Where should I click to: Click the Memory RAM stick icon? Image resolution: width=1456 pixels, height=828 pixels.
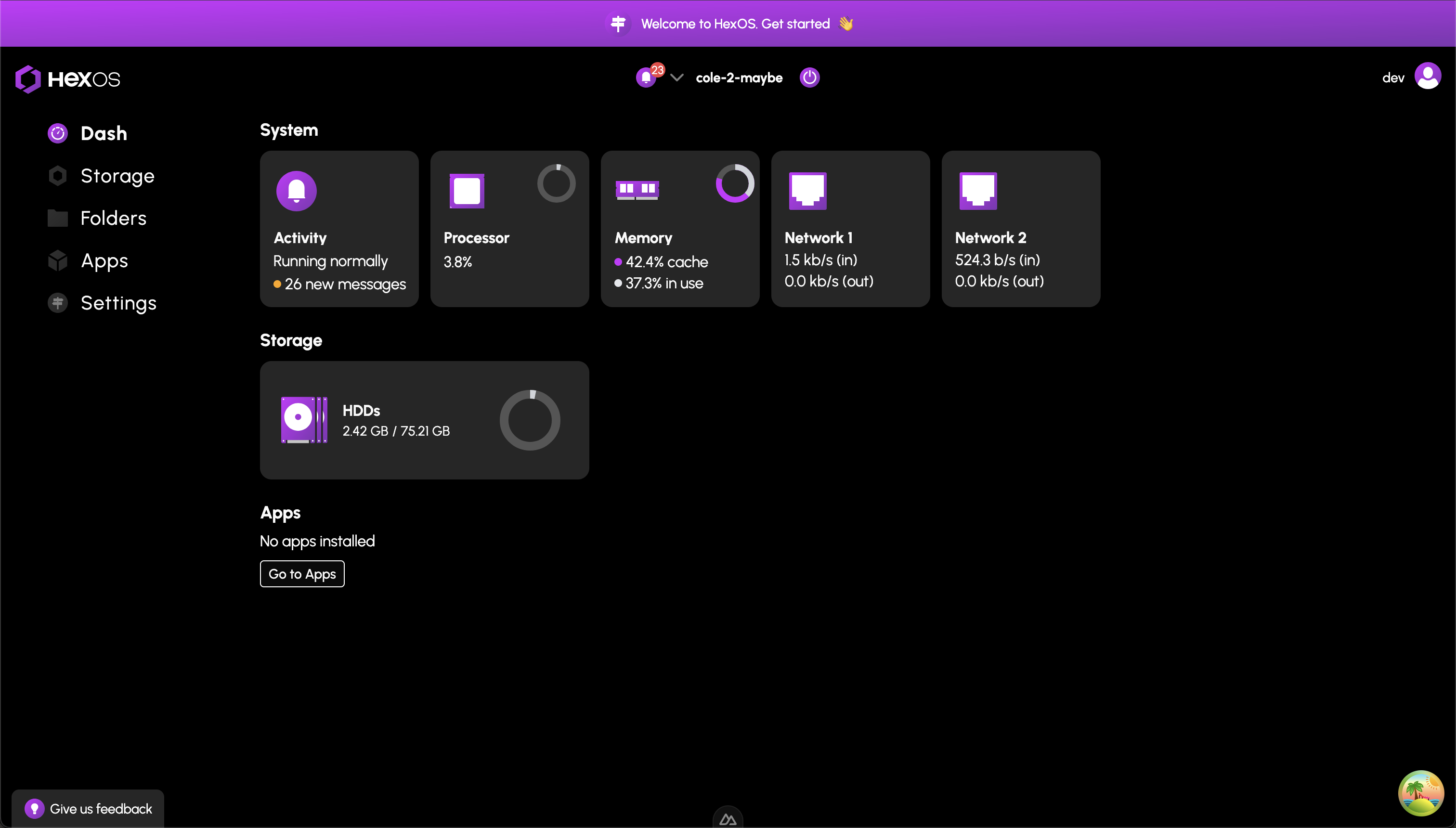pyautogui.click(x=637, y=189)
